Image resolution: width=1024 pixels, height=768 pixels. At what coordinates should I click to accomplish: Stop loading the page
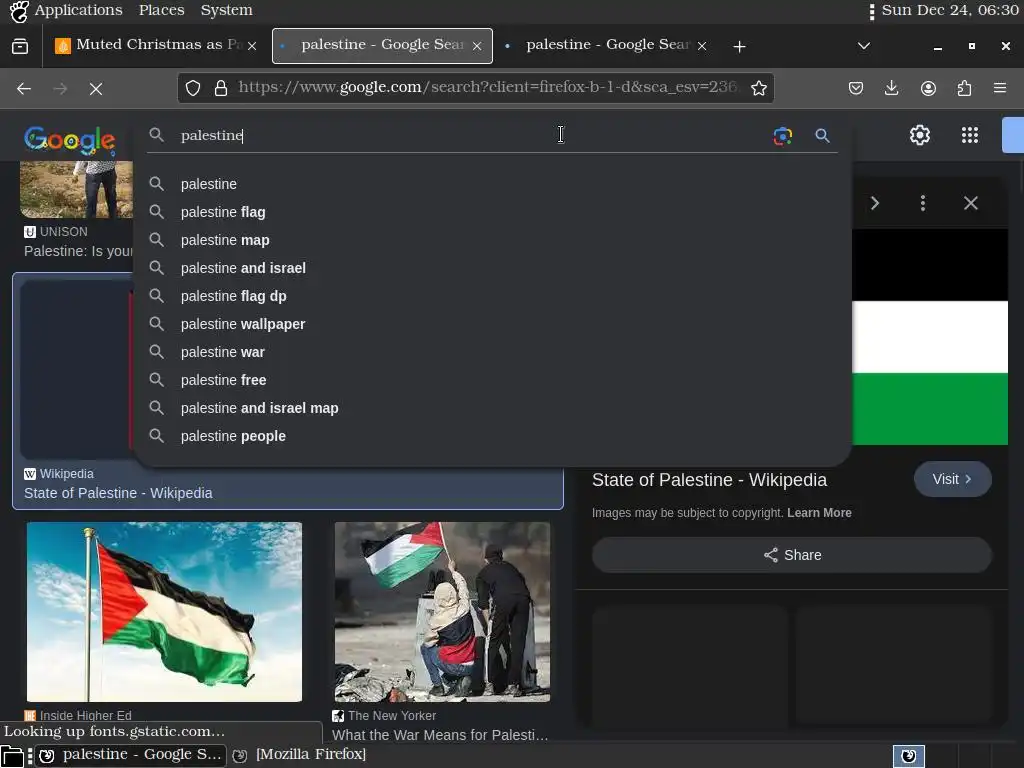pyautogui.click(x=96, y=88)
